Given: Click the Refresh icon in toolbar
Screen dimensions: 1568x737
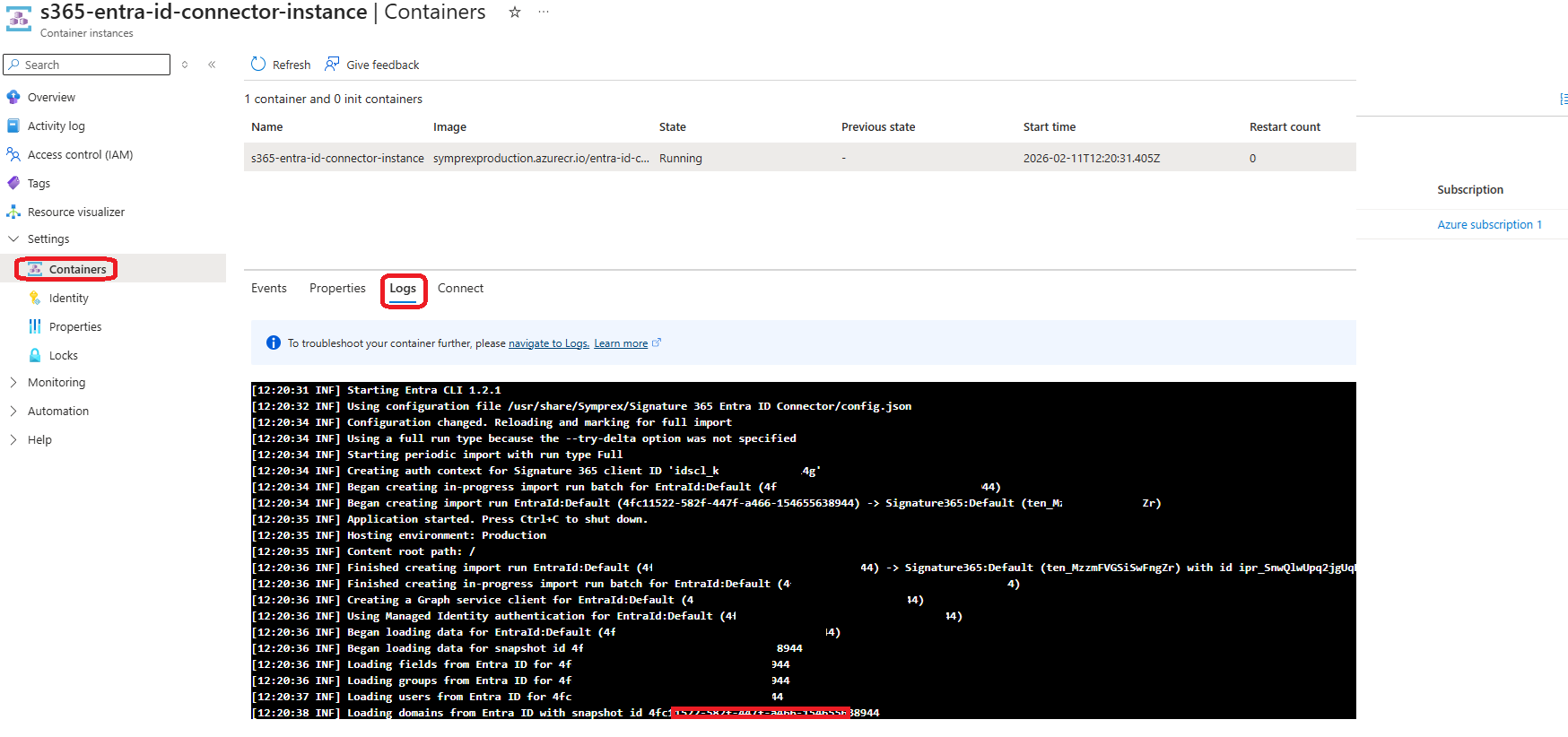Looking at the screenshot, I should point(258,64).
